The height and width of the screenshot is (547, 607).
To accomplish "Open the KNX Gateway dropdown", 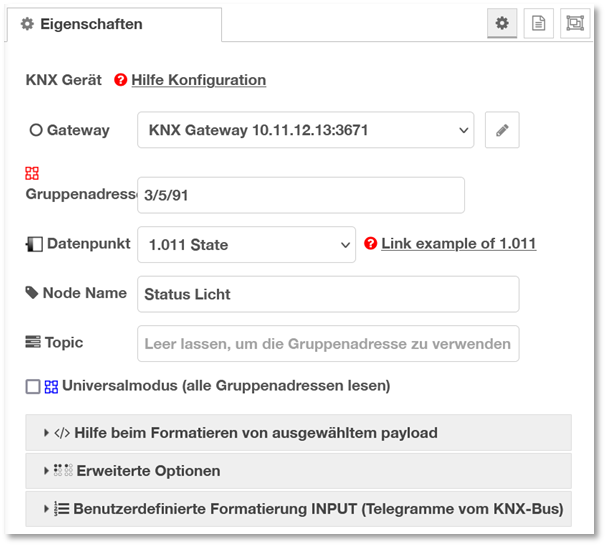I will [305, 130].
